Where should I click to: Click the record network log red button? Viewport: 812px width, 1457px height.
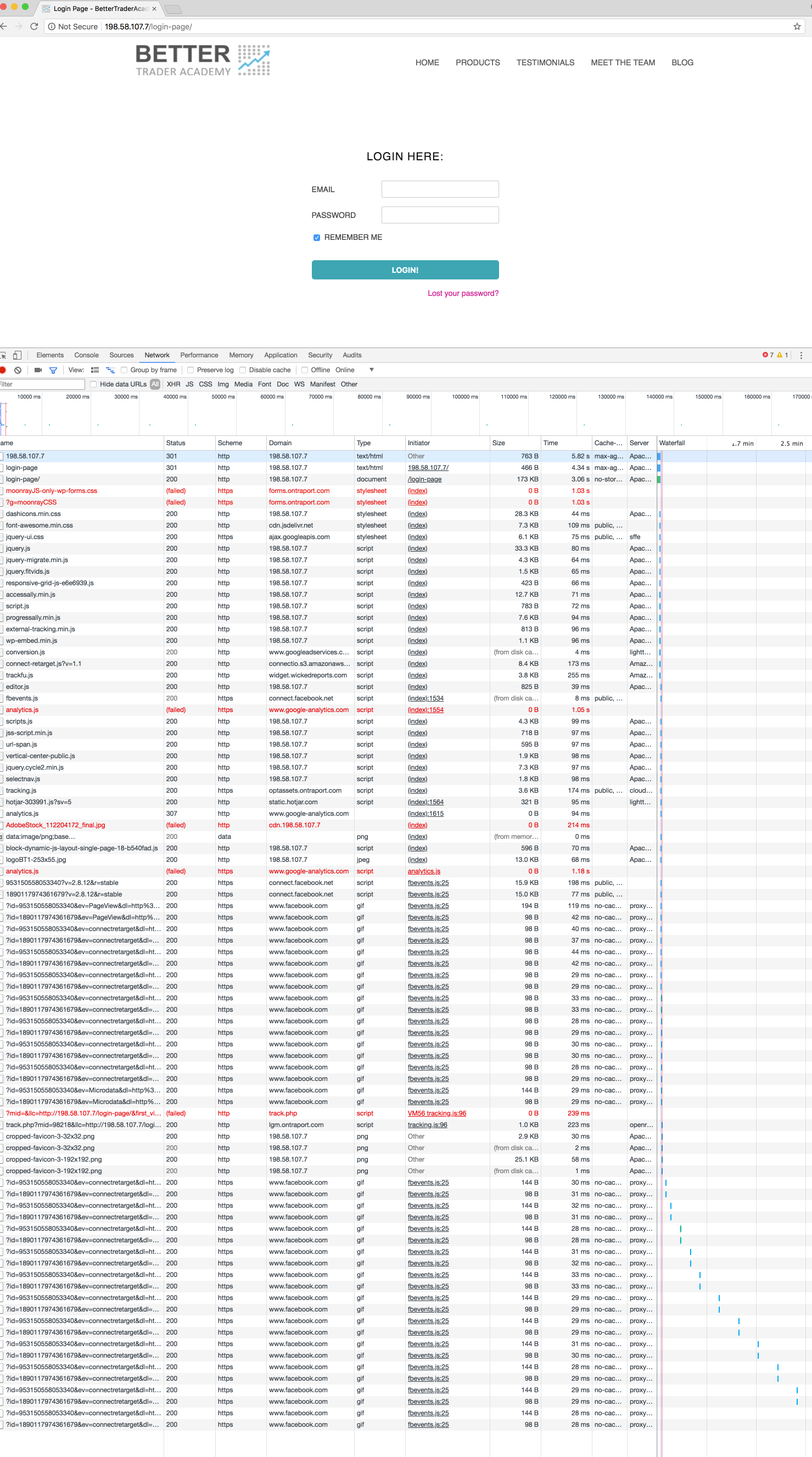click(3, 370)
